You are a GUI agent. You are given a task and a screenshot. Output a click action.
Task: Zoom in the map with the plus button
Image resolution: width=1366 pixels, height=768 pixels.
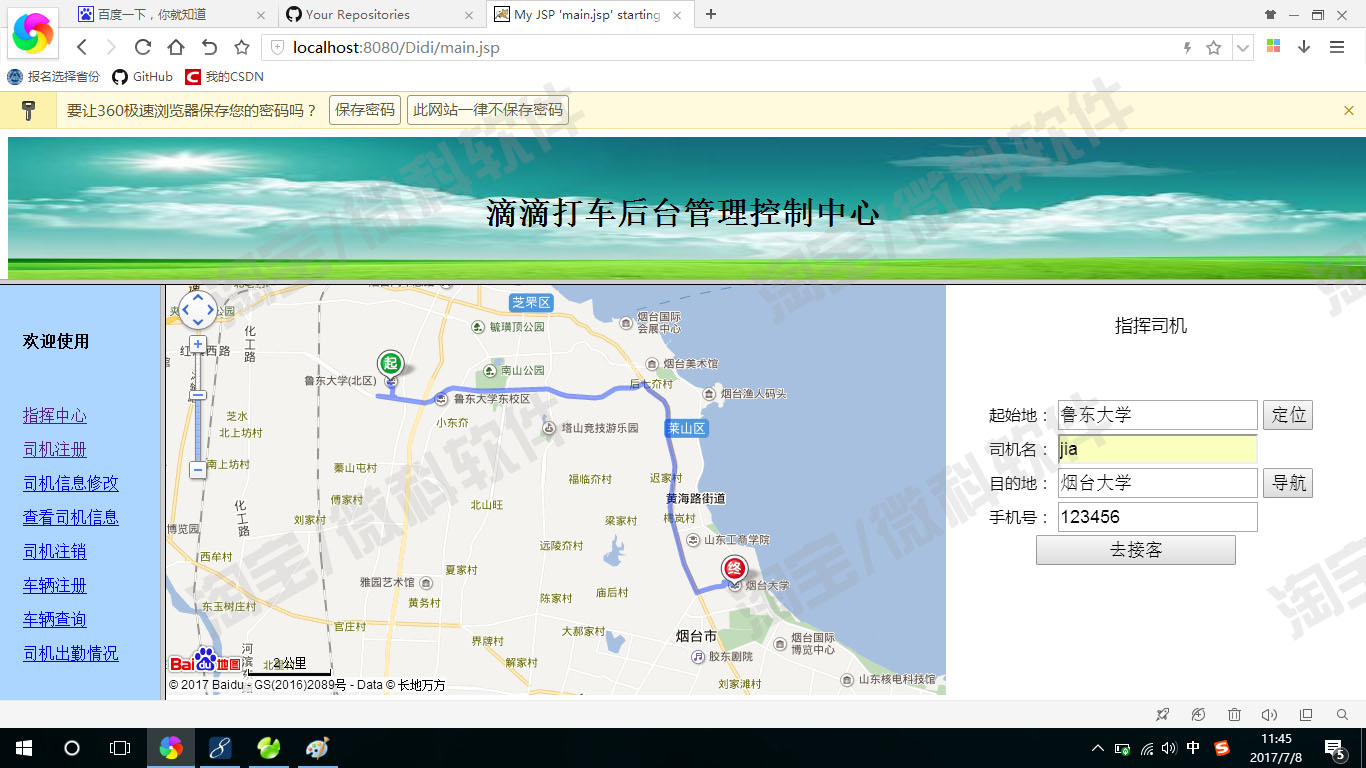point(198,345)
